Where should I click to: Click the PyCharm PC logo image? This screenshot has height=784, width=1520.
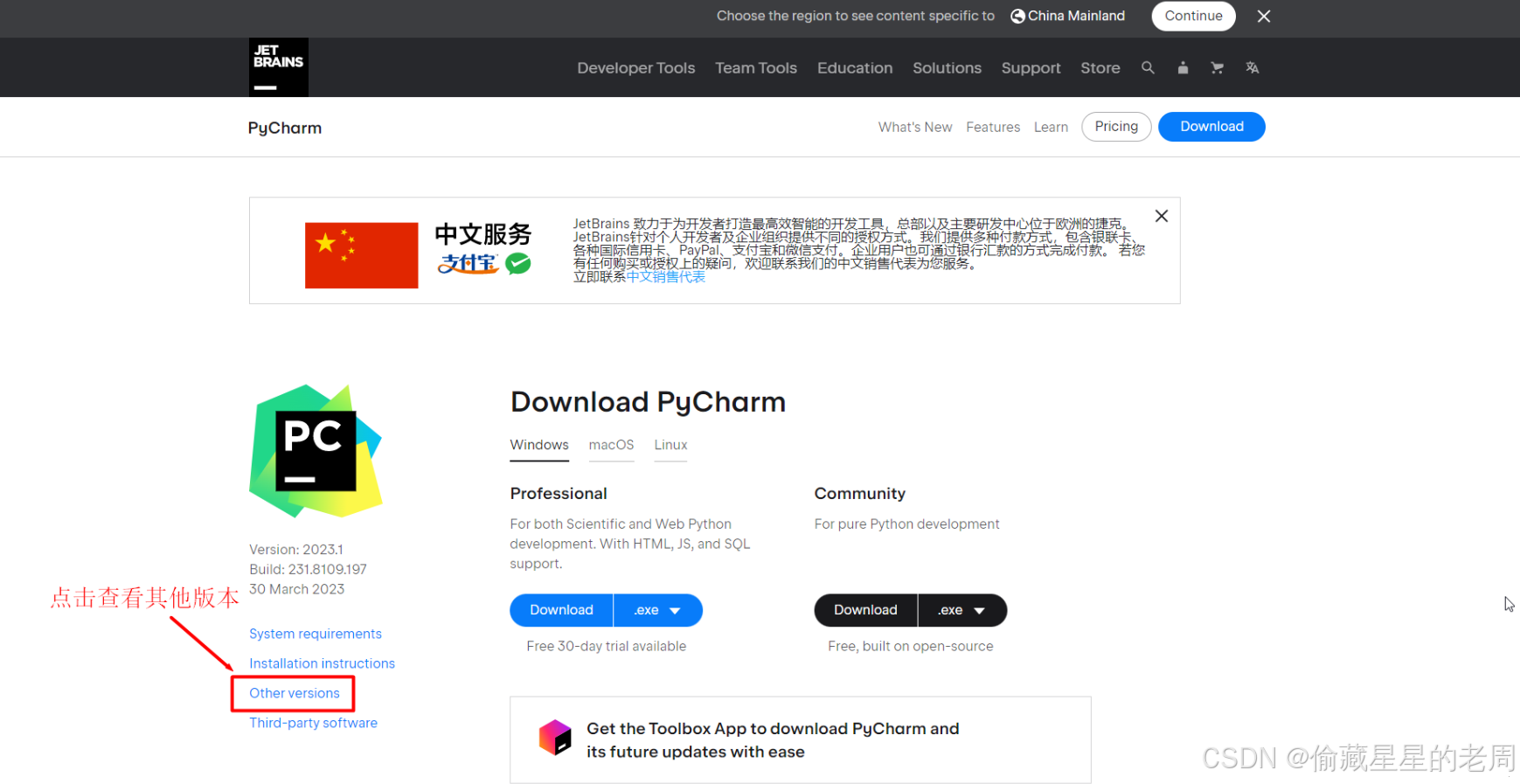point(316,450)
